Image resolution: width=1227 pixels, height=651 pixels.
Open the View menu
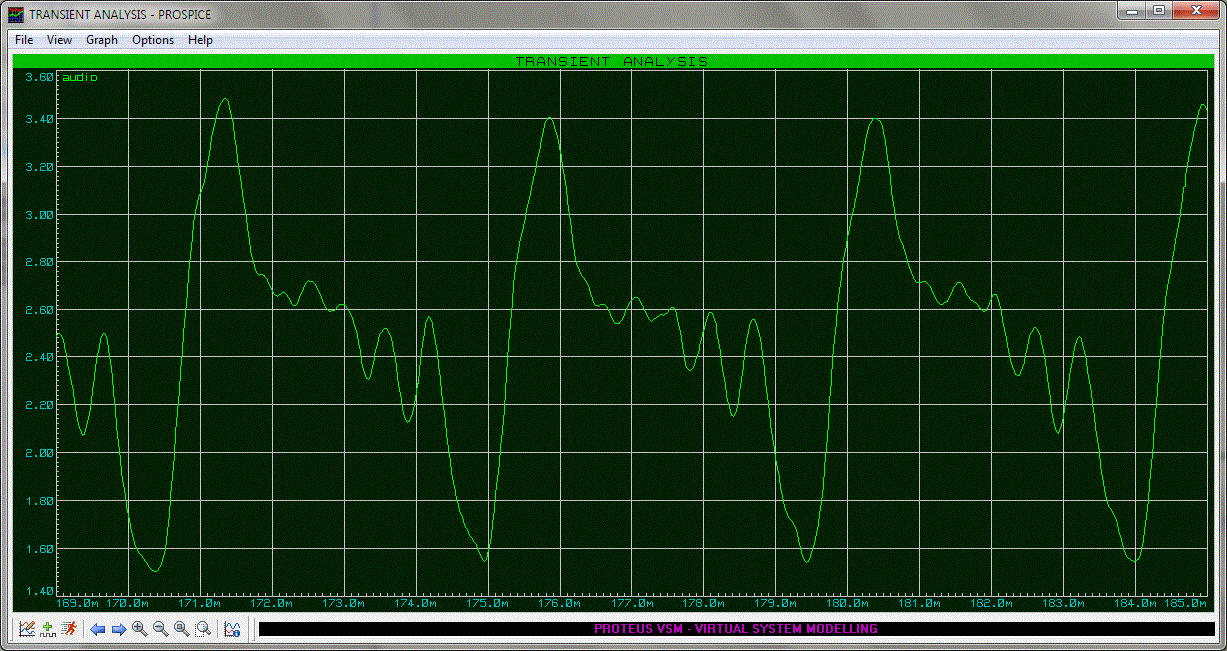(x=59, y=40)
